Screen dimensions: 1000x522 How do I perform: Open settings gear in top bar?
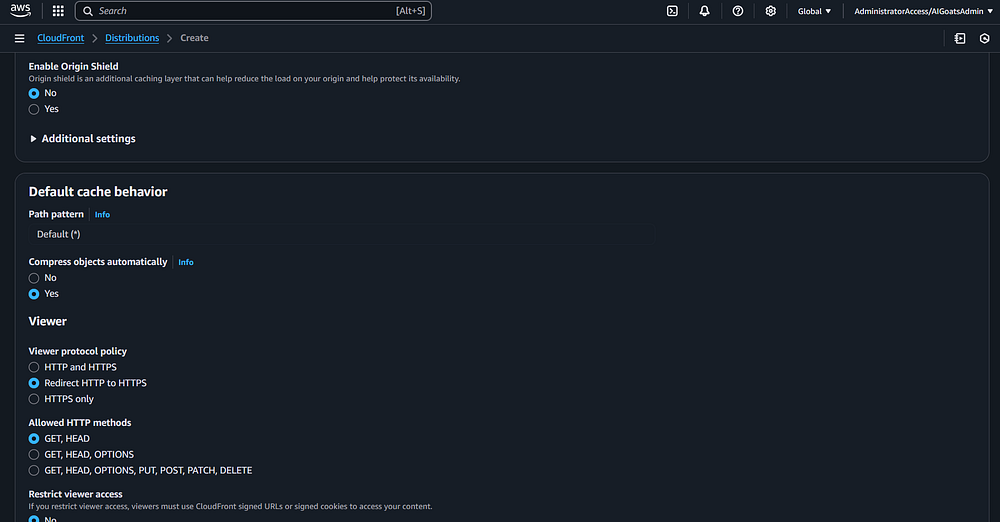click(x=770, y=11)
